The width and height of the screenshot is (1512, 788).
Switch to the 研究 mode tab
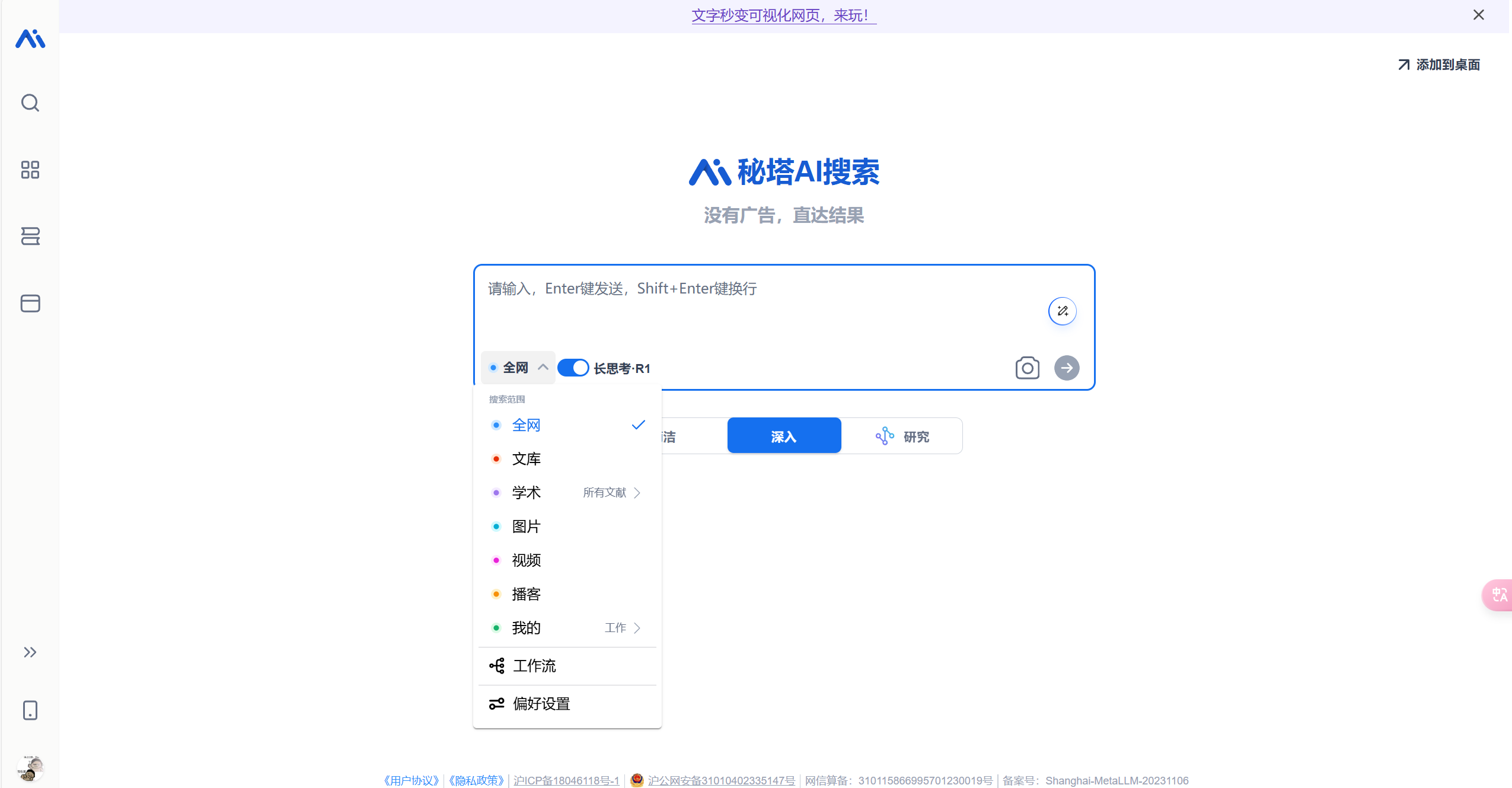(x=902, y=436)
